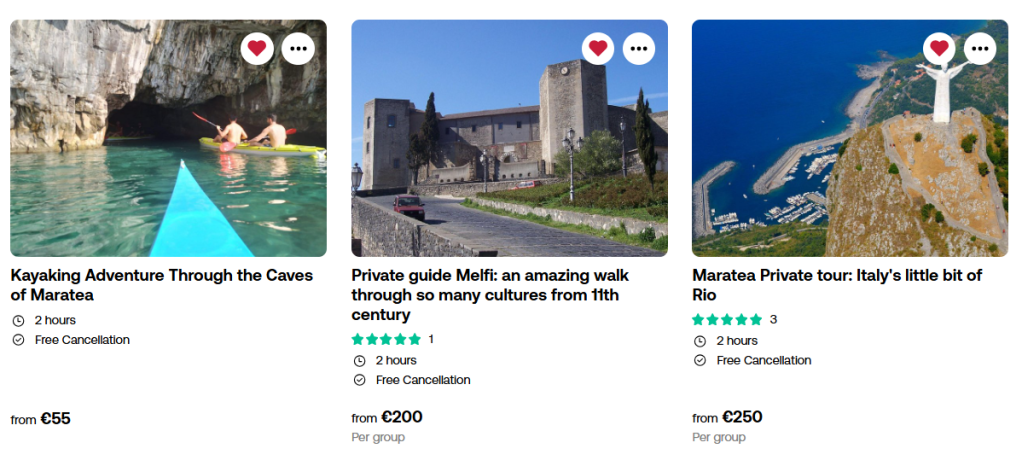The image size is (1022, 466).
Task: Toggle heart on Maratea Private tour card
Action: point(939,48)
